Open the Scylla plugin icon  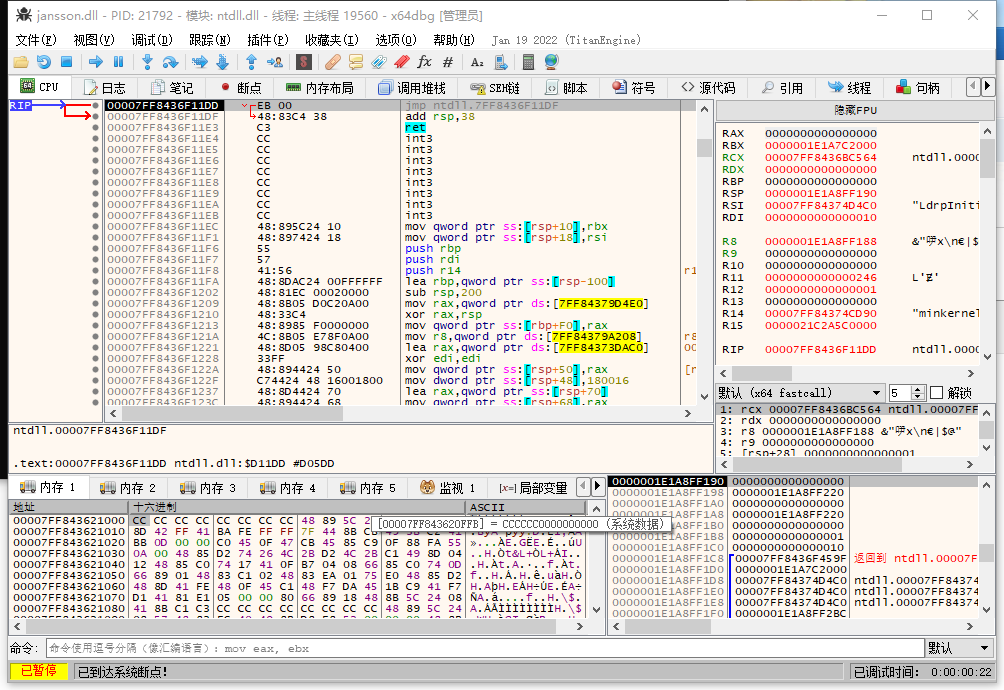pyautogui.click(x=304, y=62)
